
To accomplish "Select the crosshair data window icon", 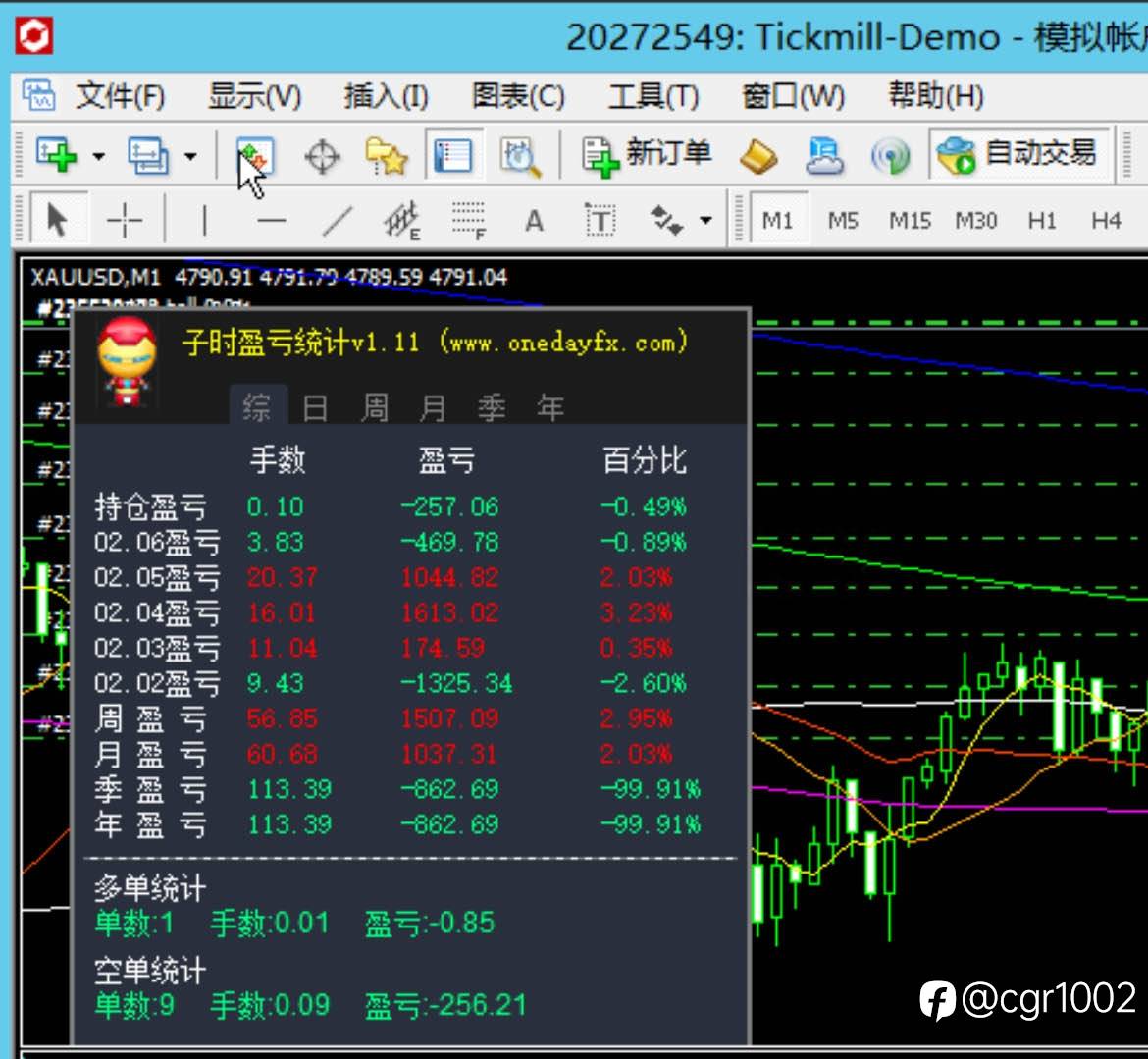I will point(322,157).
